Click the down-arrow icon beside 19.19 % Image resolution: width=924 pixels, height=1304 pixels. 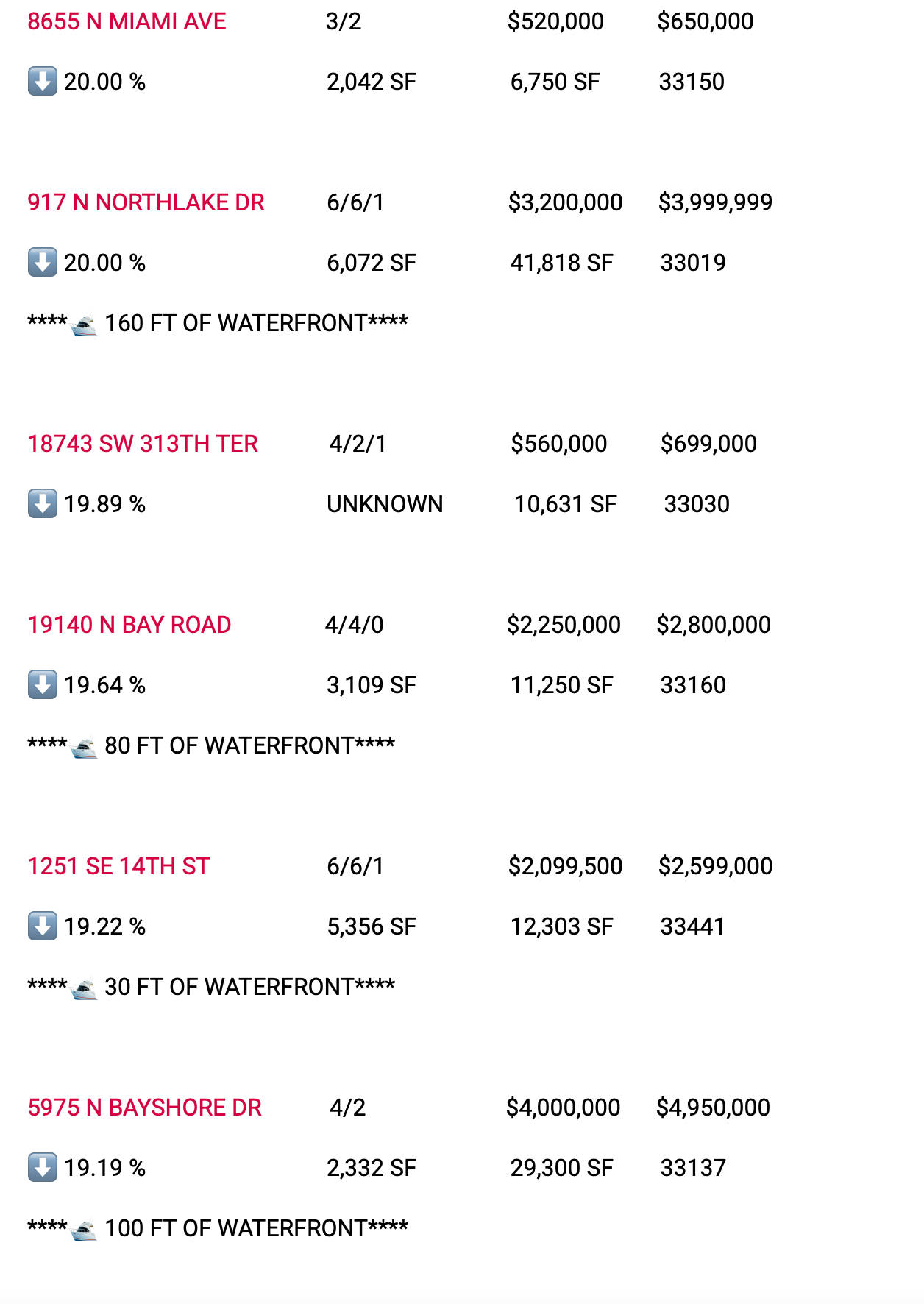pos(43,1168)
